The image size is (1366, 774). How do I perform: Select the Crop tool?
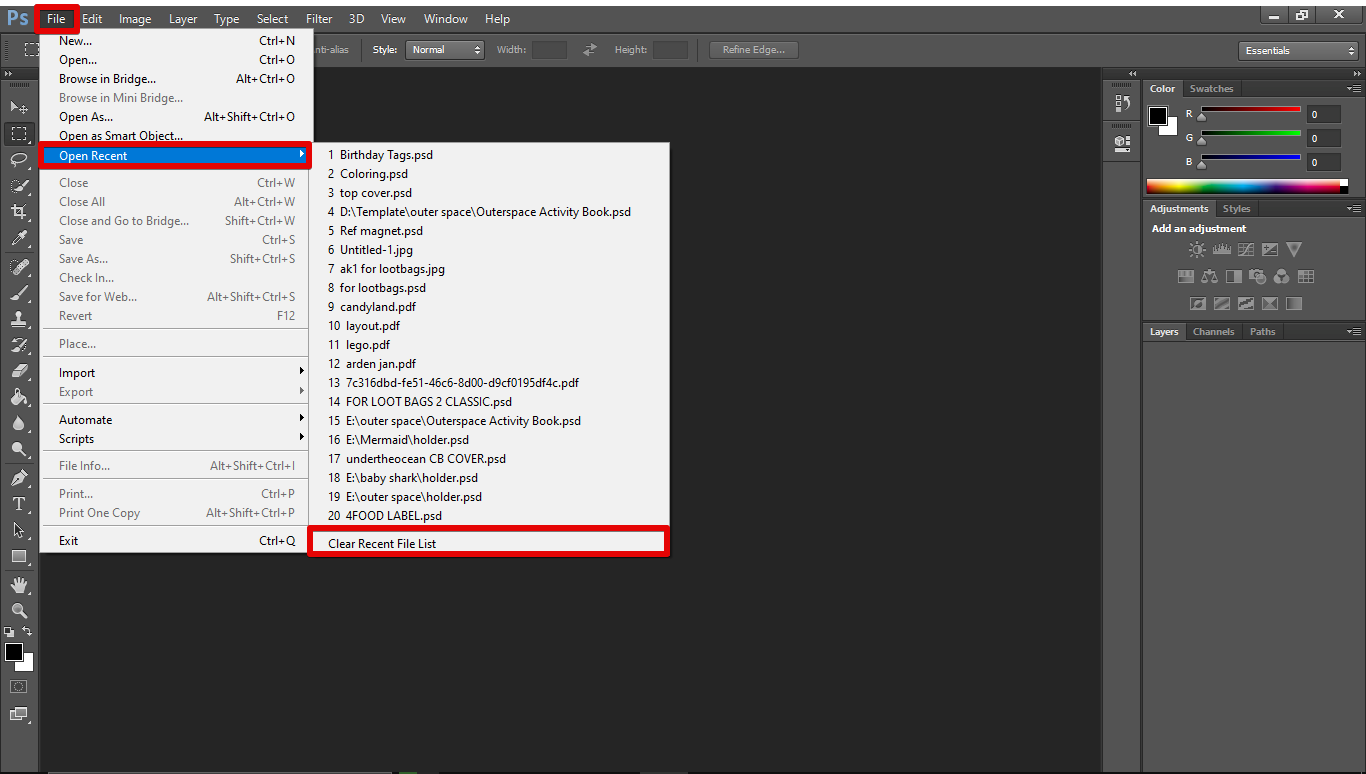click(19, 212)
